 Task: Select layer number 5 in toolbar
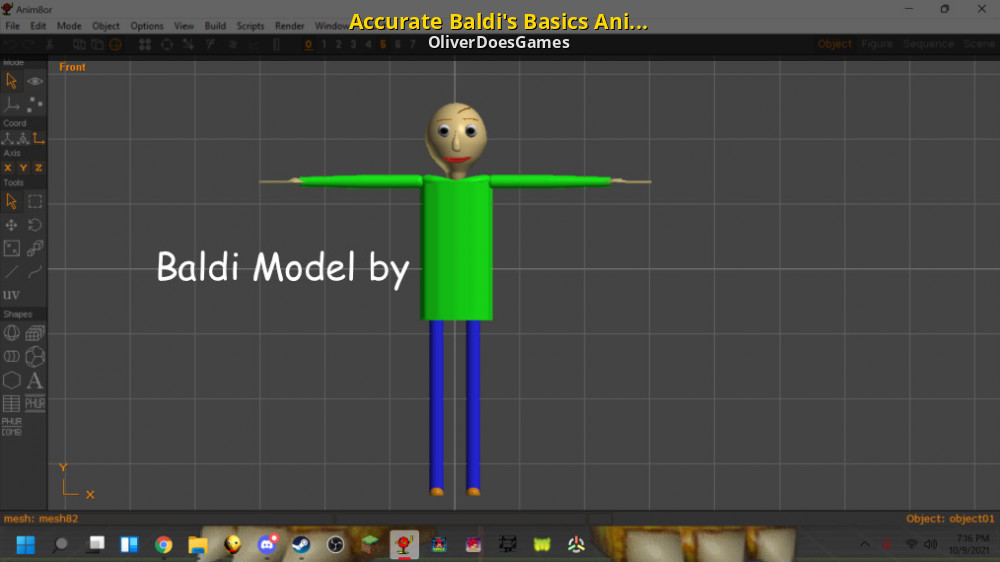(x=383, y=44)
